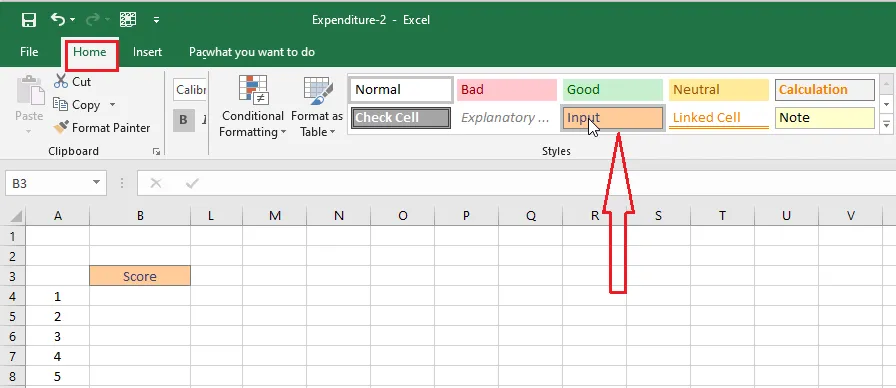Select the Score cell B3
This screenshot has height=388, width=896.
(x=140, y=276)
